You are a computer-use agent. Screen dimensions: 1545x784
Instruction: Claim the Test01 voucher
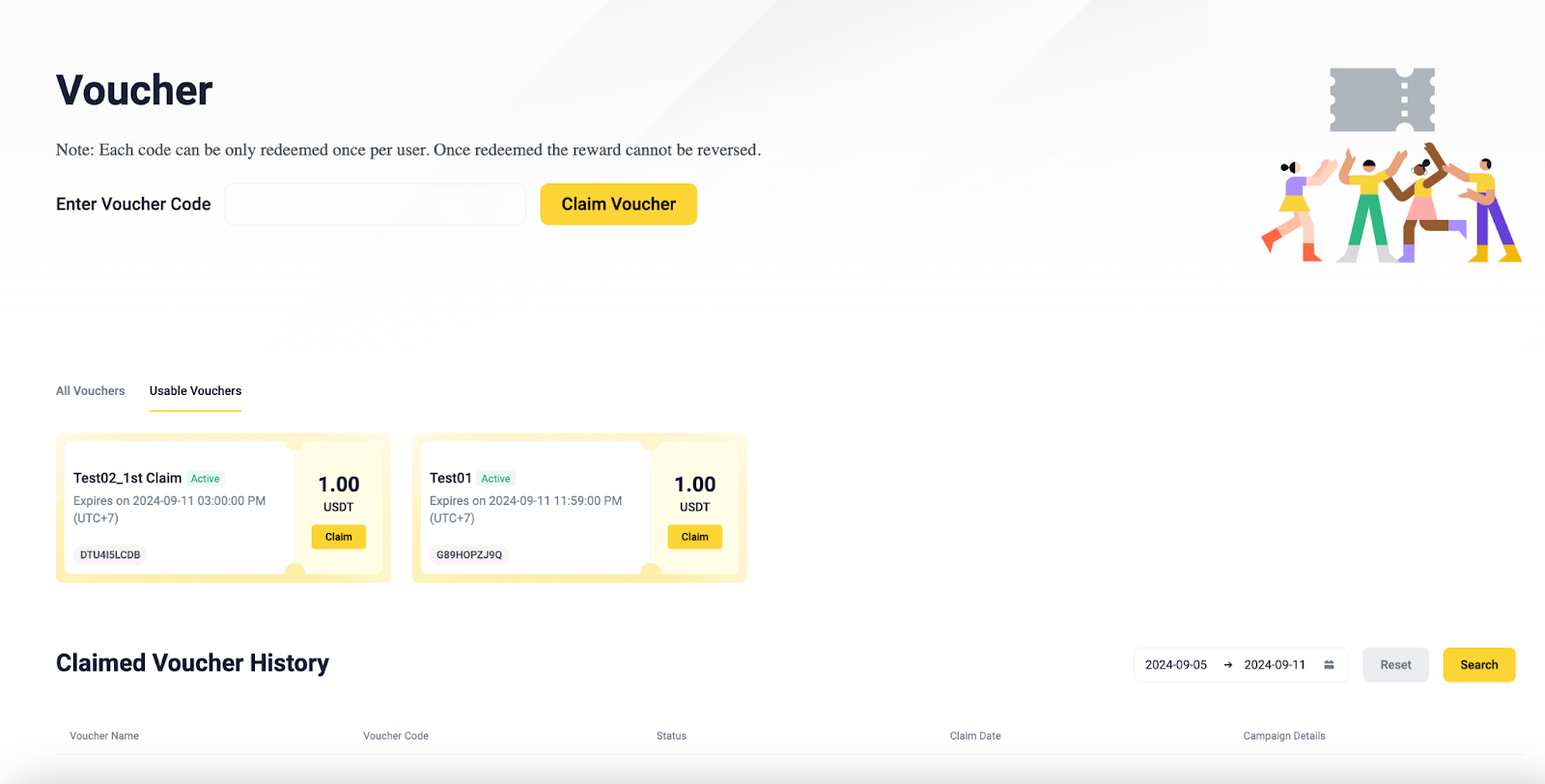click(x=694, y=537)
